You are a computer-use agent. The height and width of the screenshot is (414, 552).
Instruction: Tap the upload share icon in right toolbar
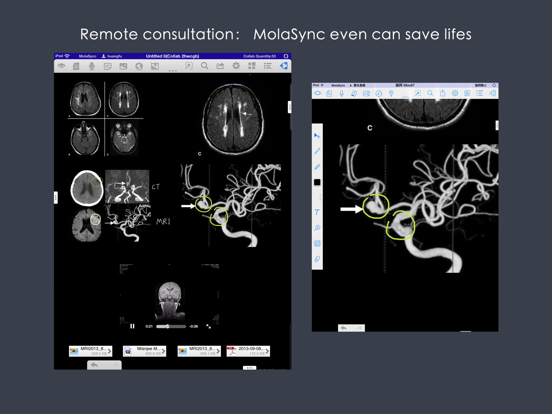click(x=443, y=93)
